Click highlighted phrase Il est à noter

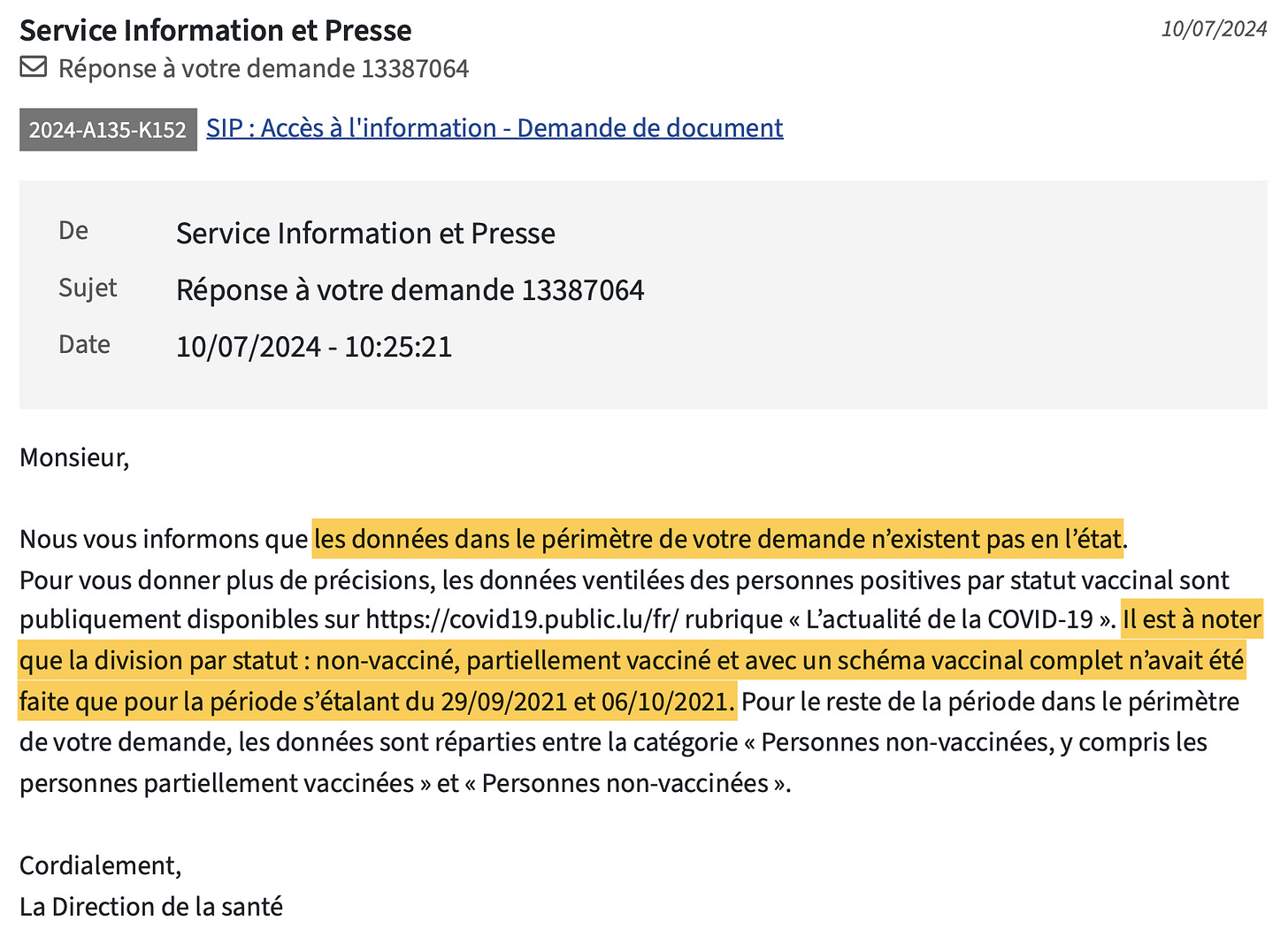click(1192, 619)
